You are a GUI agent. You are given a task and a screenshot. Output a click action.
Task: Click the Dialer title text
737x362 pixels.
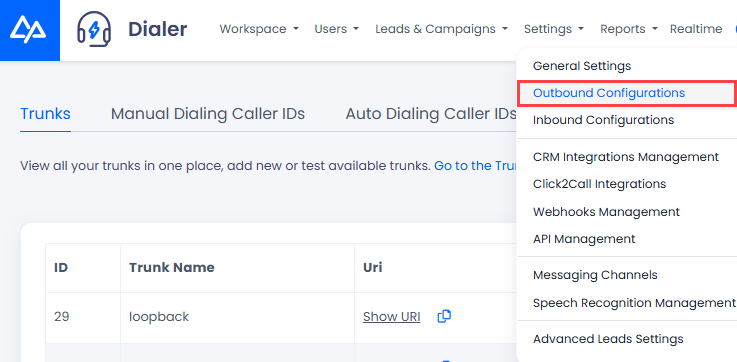click(157, 29)
